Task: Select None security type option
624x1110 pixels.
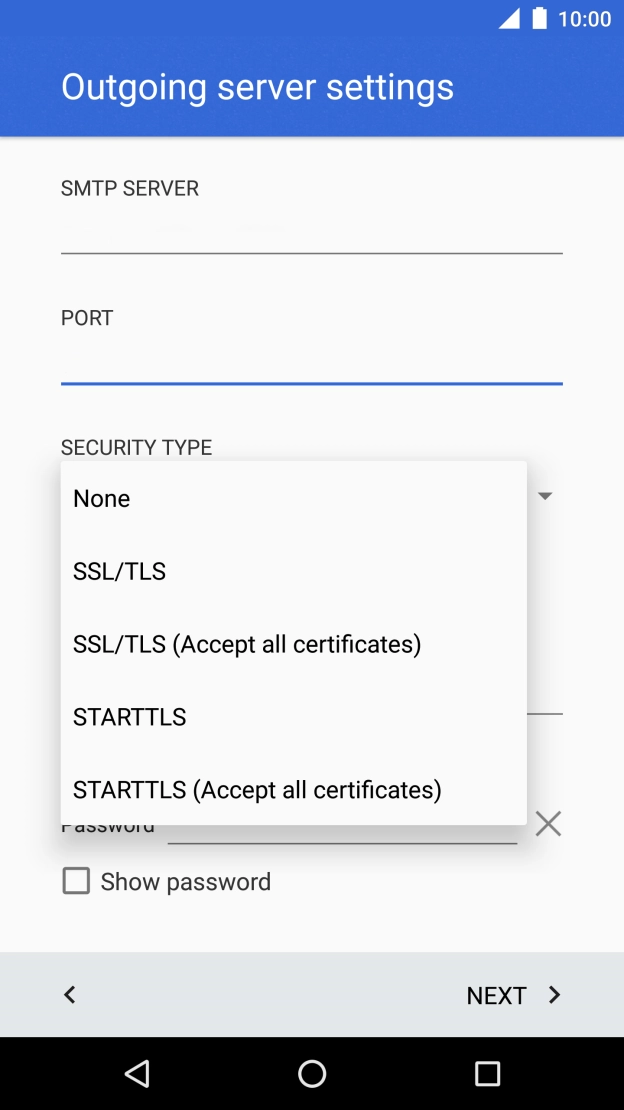Action: pos(102,498)
